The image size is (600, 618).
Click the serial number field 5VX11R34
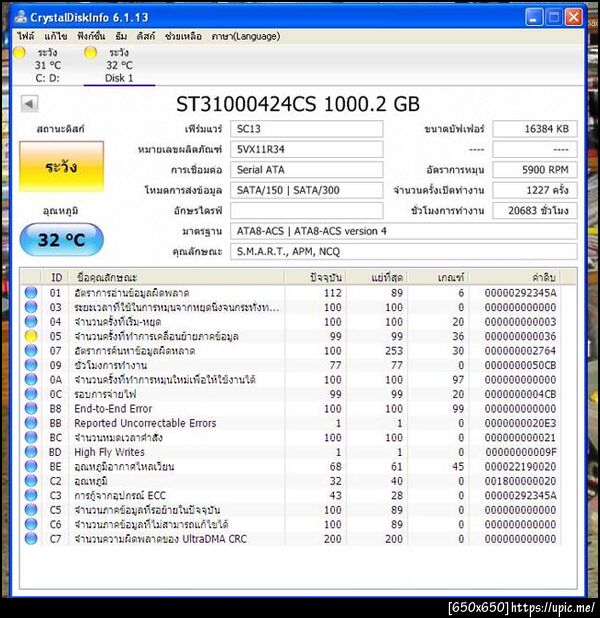pos(306,149)
